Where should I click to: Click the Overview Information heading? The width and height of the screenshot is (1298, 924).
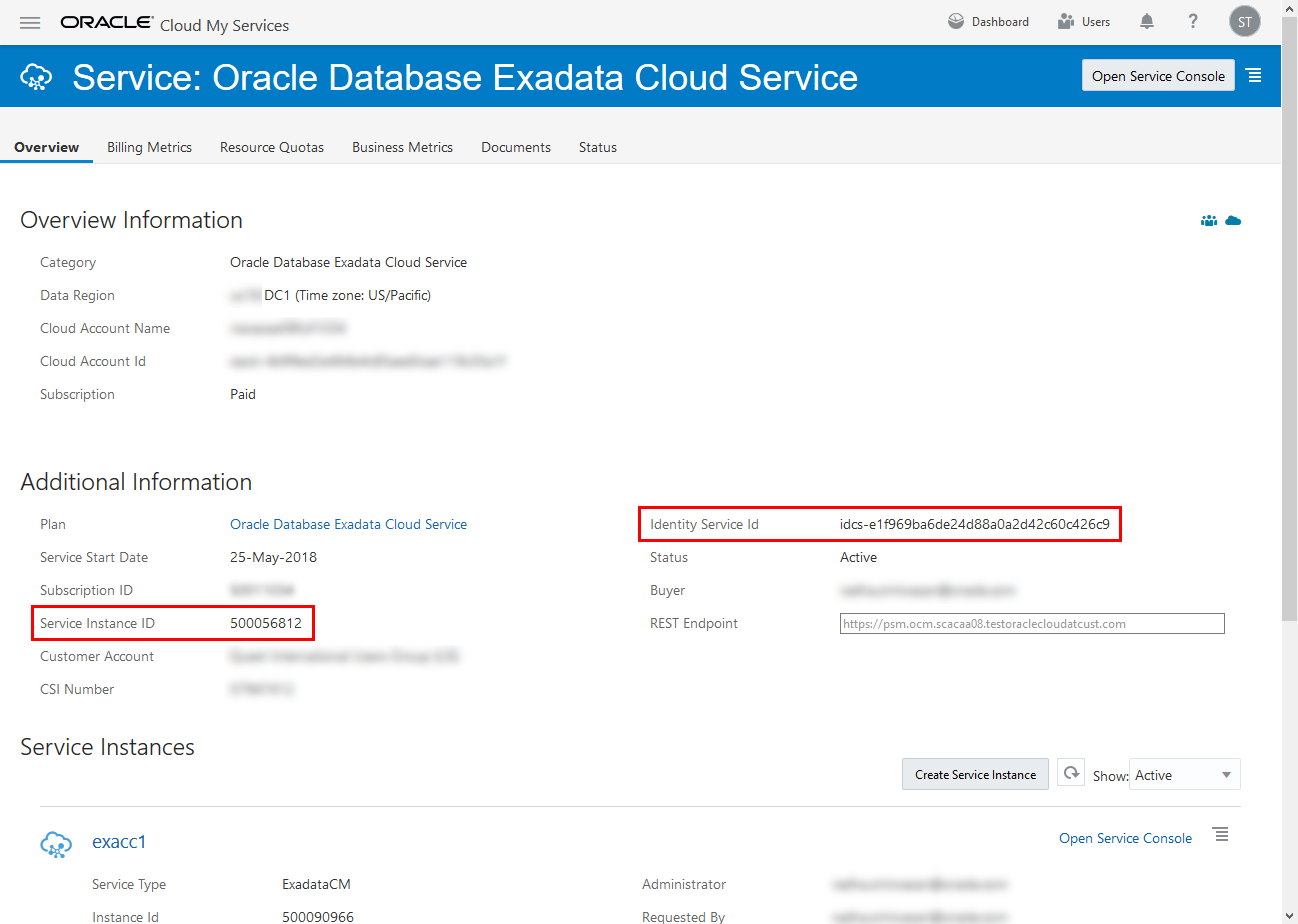(131, 220)
